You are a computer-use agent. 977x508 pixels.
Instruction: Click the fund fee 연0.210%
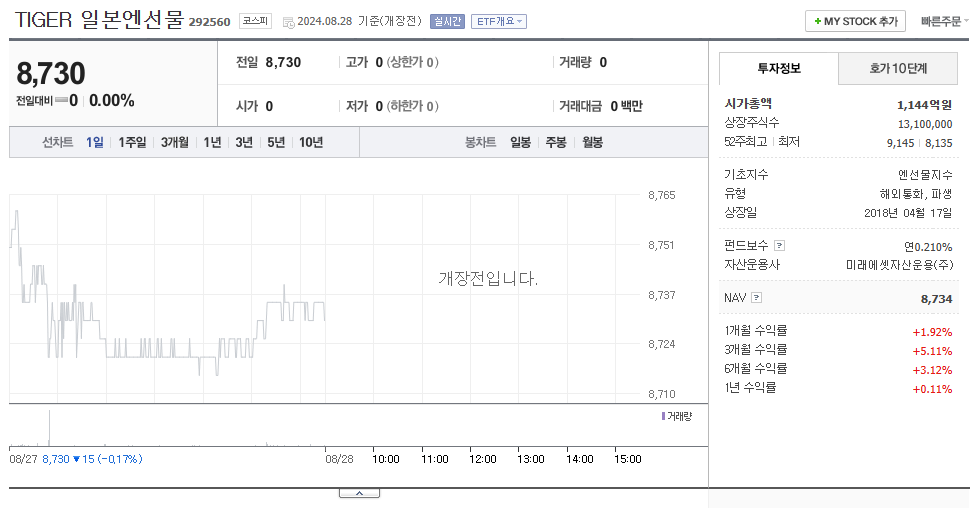tap(928, 247)
